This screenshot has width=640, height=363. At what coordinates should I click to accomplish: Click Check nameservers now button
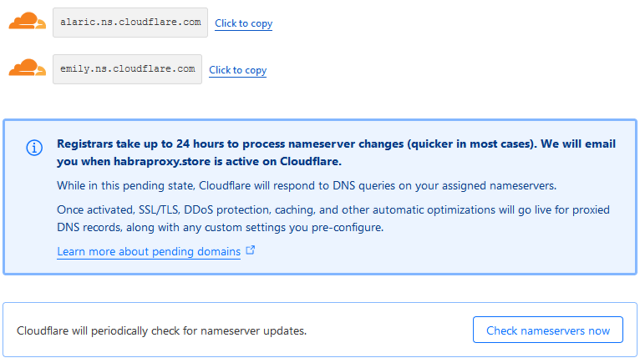[548, 330]
